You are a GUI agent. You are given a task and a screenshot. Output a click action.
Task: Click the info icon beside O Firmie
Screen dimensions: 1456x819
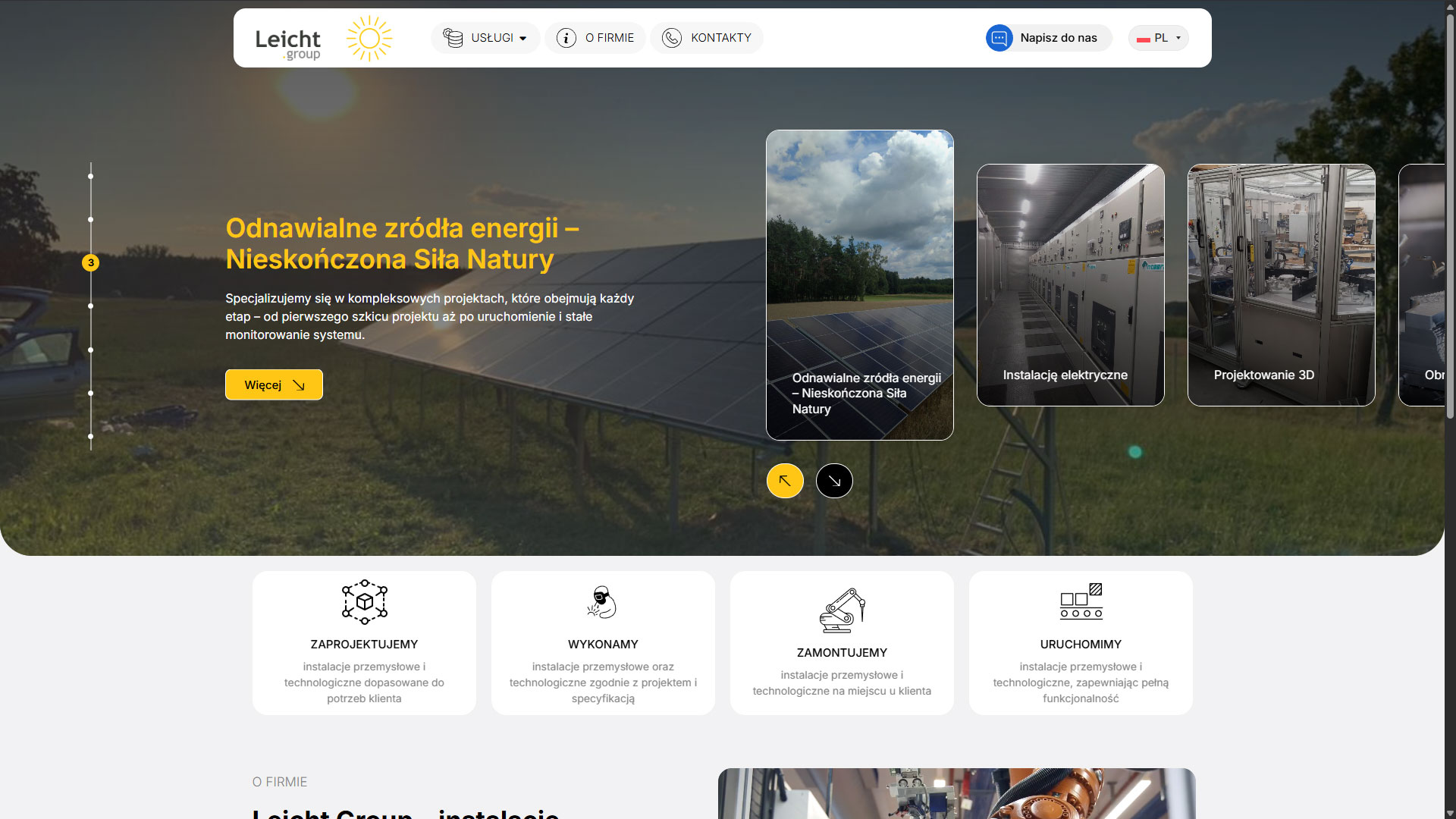pyautogui.click(x=566, y=38)
